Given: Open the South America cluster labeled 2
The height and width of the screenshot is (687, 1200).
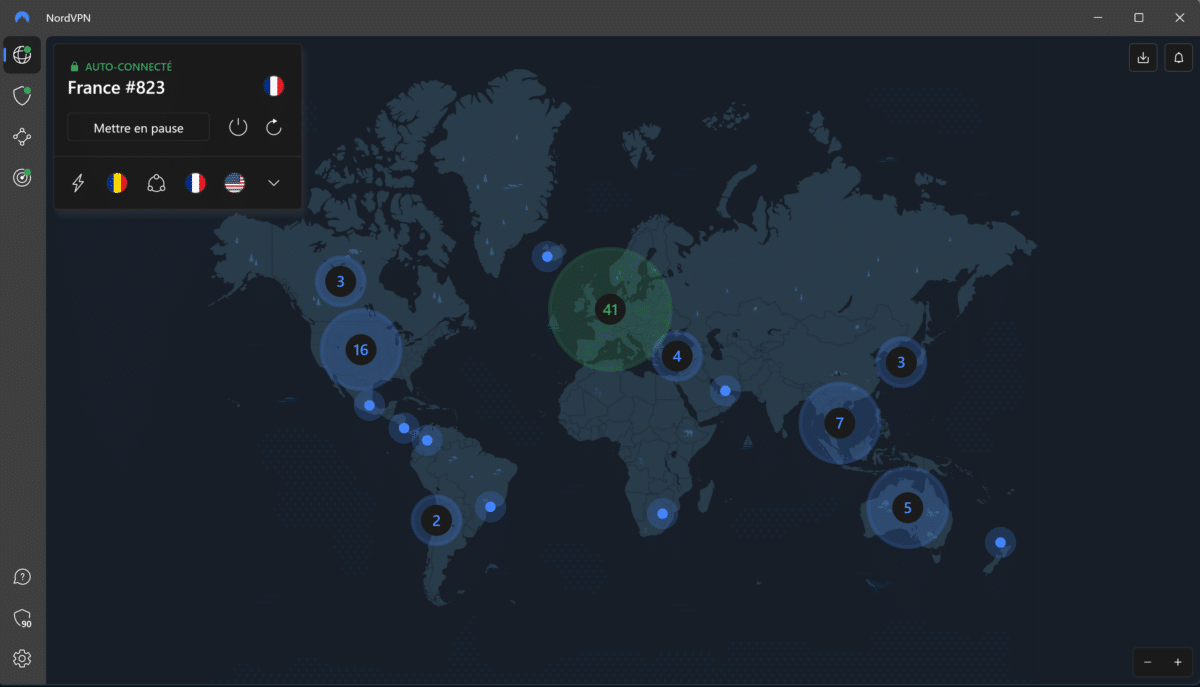Looking at the screenshot, I should coord(436,520).
